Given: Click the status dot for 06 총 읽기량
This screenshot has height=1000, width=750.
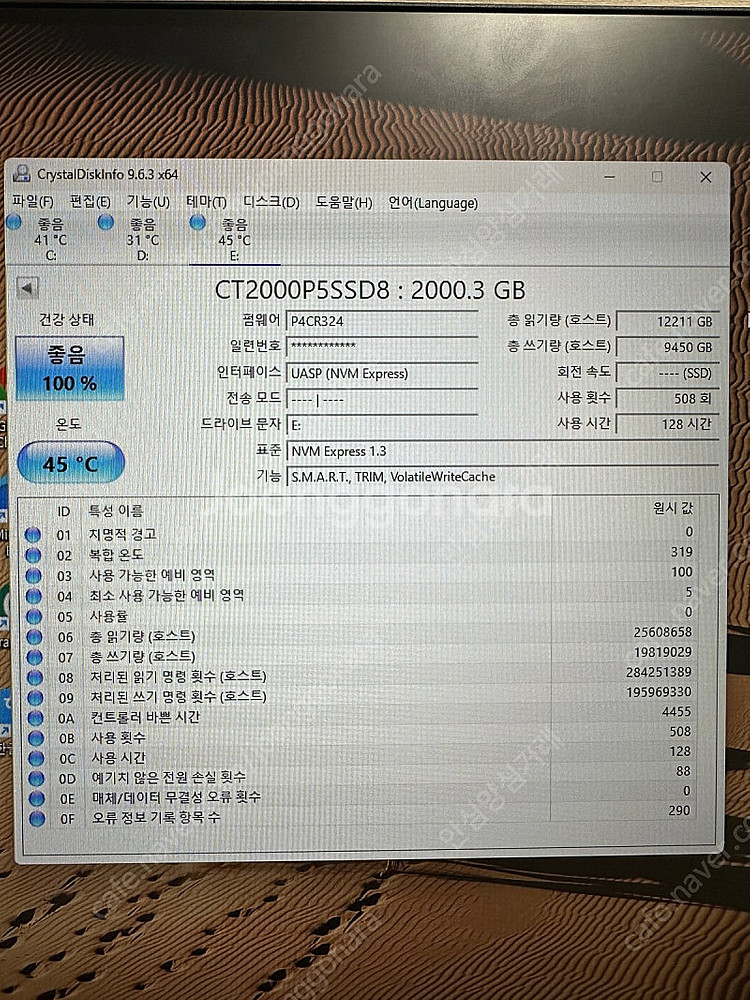Looking at the screenshot, I should click(34, 637).
